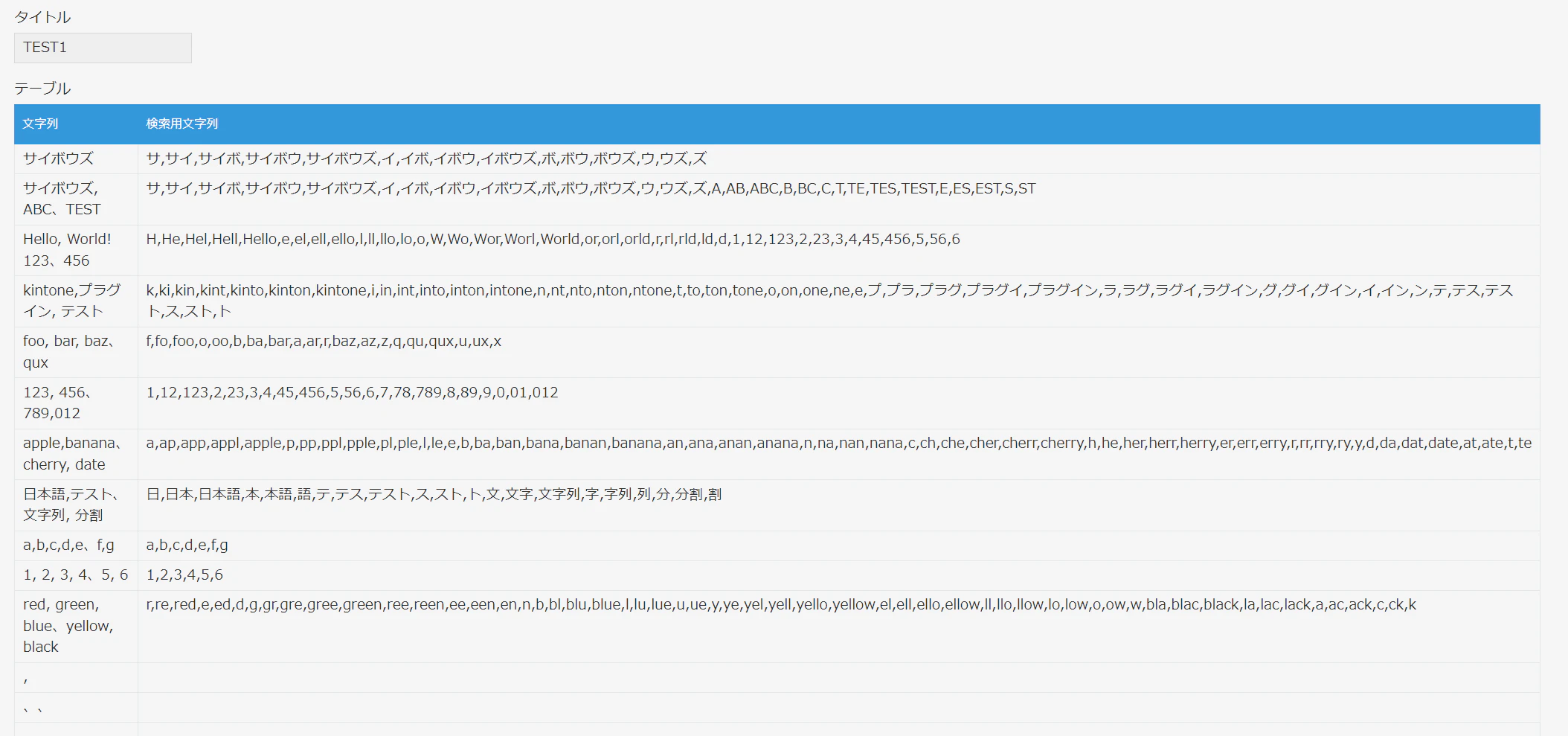Image resolution: width=1568 pixels, height=736 pixels.
Task: Click search text starting with r,re,red
Action: (781, 605)
